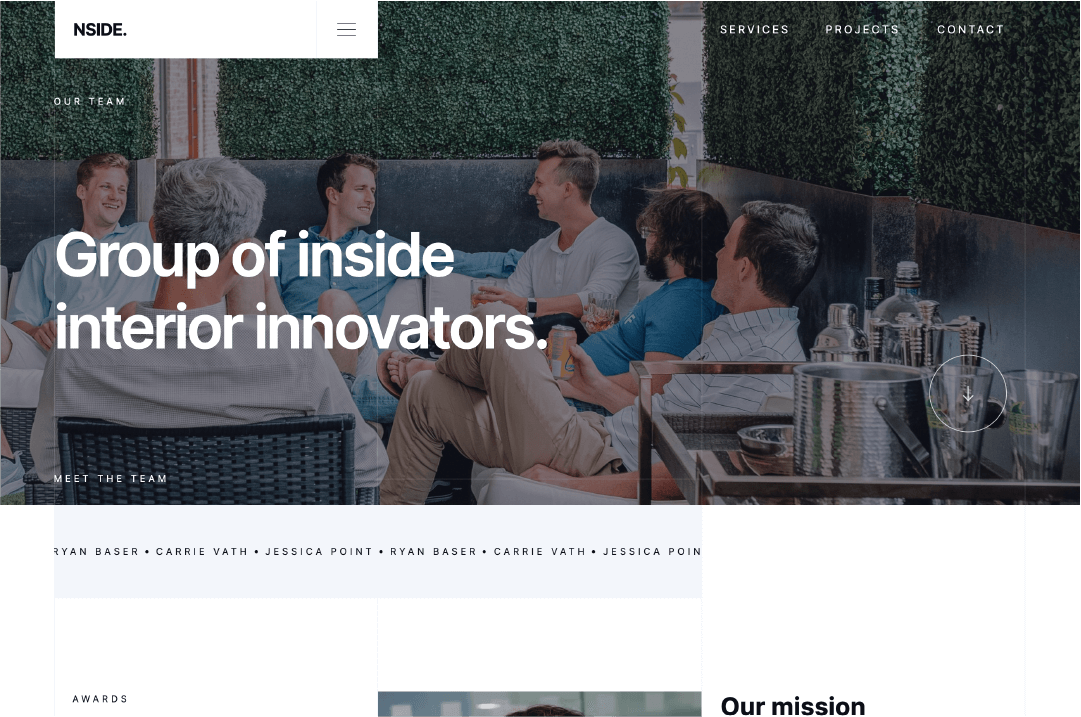1081x717 pixels.
Task: Select the second Carrie Vath name in the marquee
Action: (540, 552)
